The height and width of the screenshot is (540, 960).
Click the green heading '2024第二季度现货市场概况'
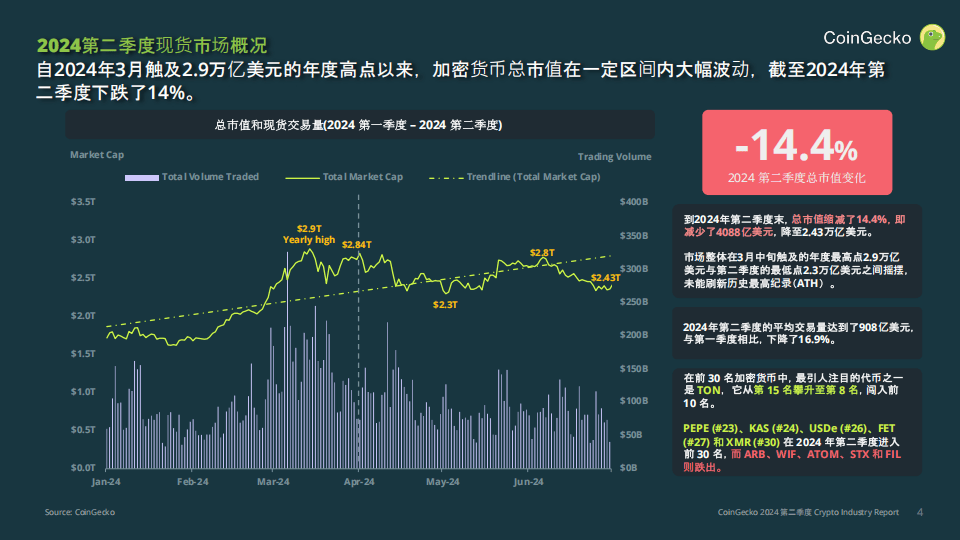tap(152, 45)
